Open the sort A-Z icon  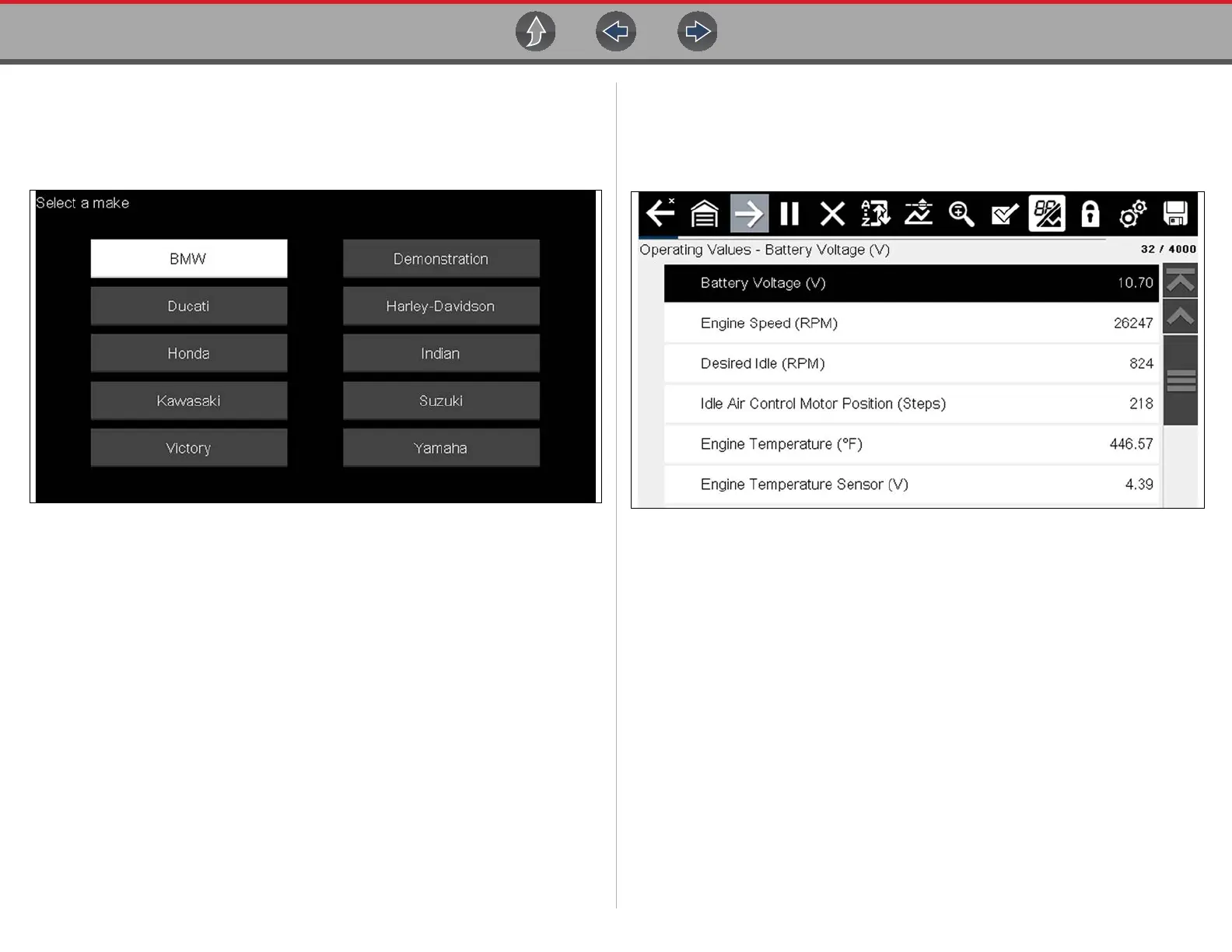click(x=875, y=213)
